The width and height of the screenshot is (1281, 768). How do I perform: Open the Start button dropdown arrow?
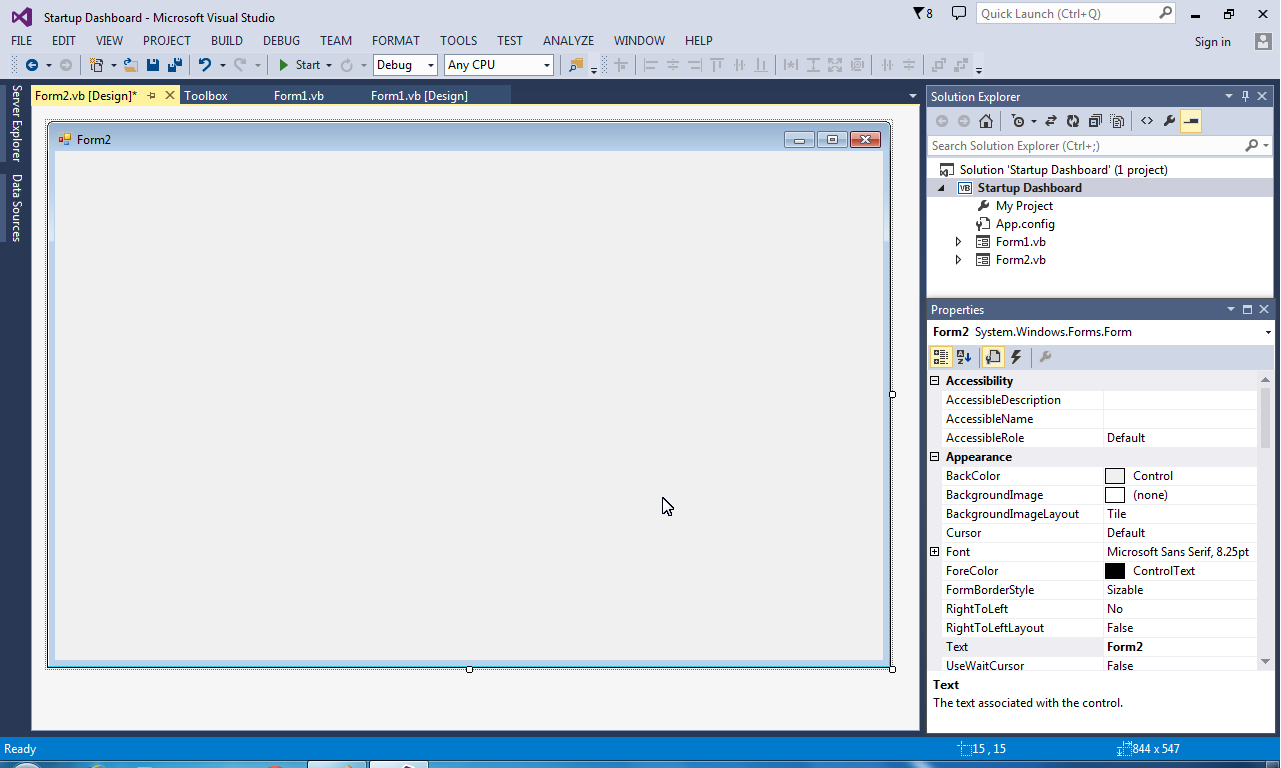(x=329, y=66)
